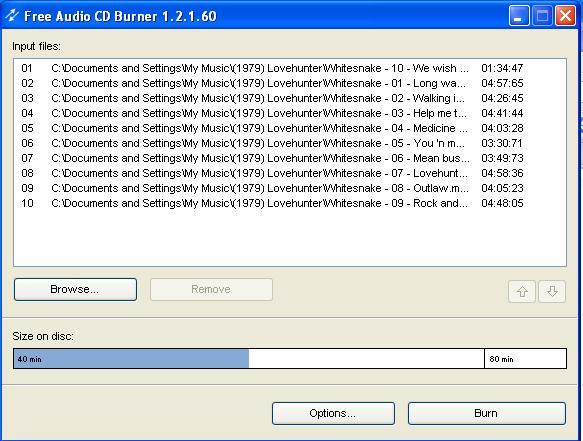Move selected track up with arrow button

522,291
